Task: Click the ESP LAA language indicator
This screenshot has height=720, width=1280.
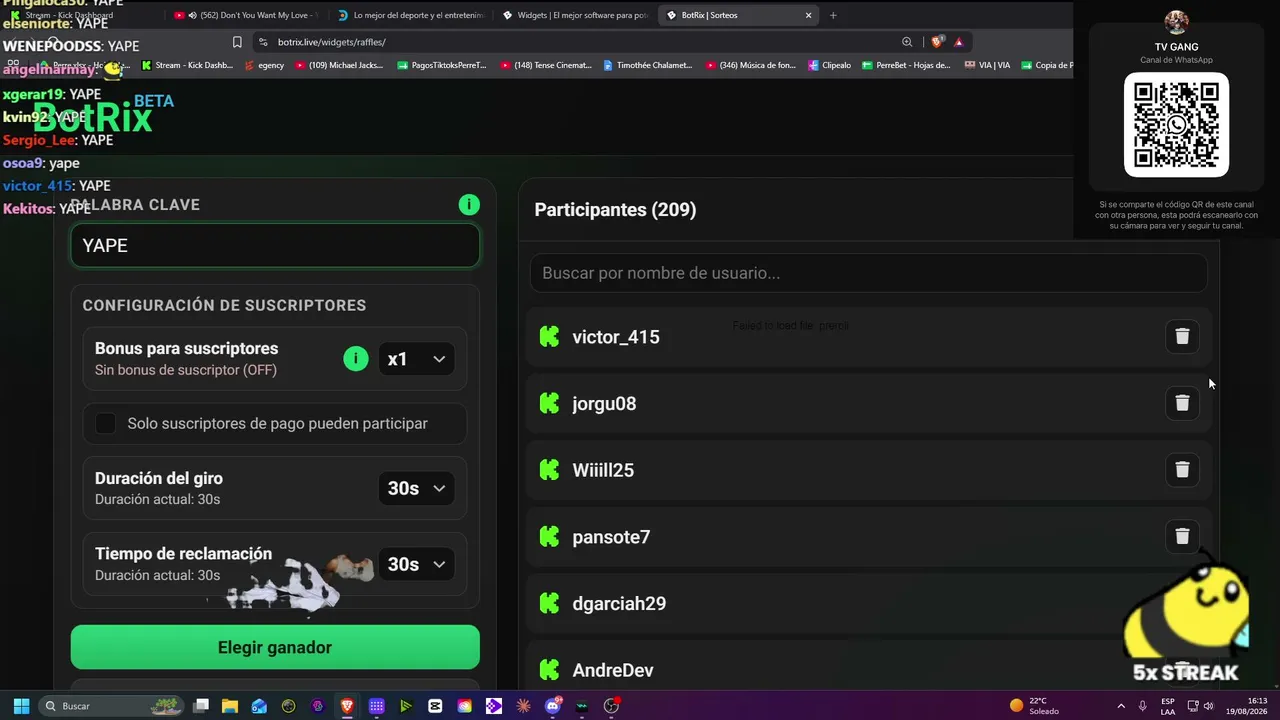Action: click(1168, 706)
